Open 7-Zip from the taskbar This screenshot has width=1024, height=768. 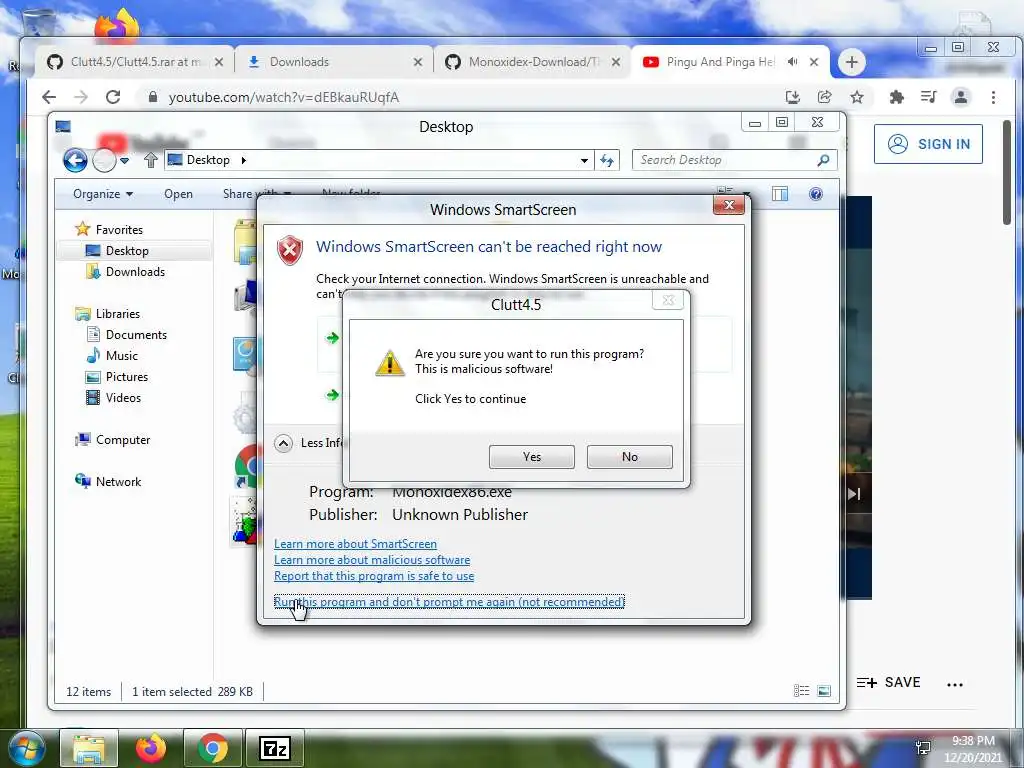coord(275,748)
